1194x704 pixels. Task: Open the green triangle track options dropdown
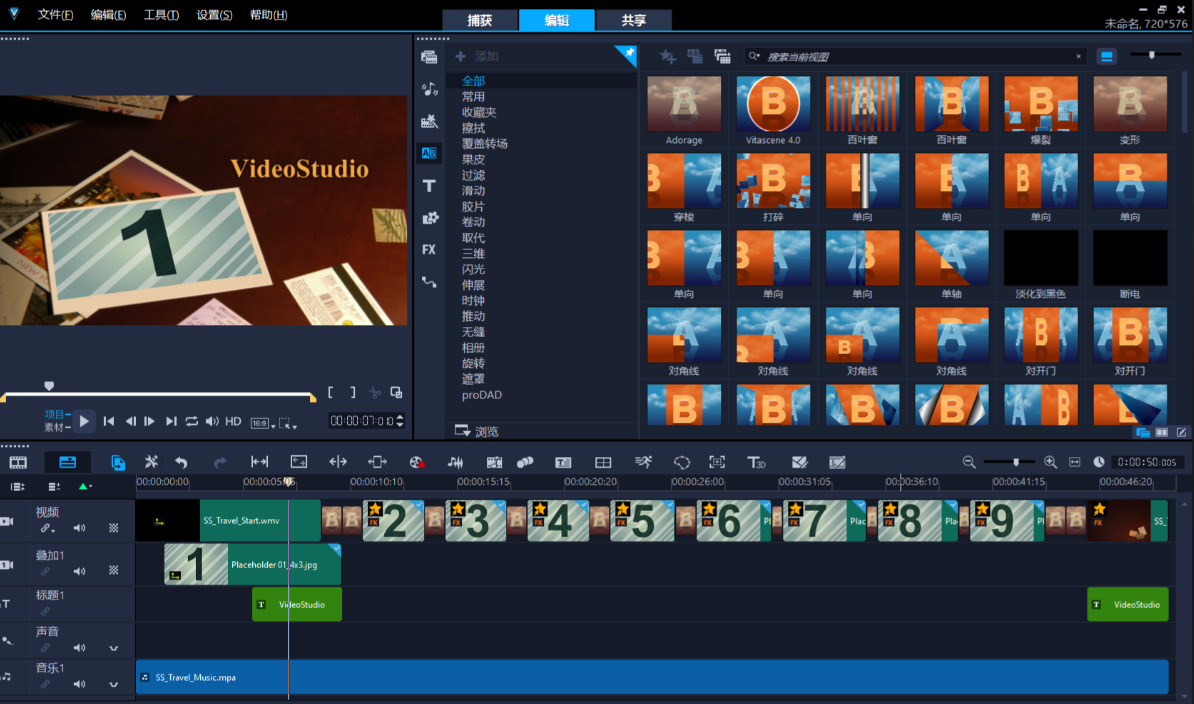[x=85, y=486]
